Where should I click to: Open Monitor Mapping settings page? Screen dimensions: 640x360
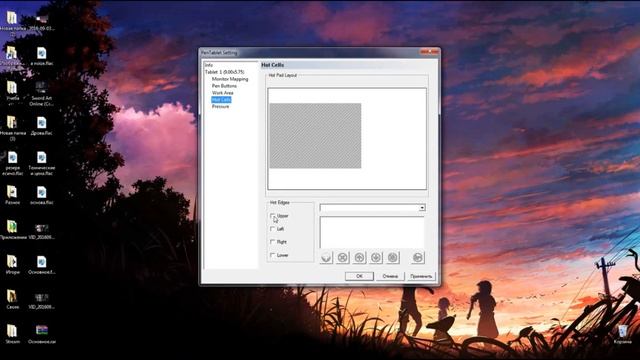coord(230,79)
